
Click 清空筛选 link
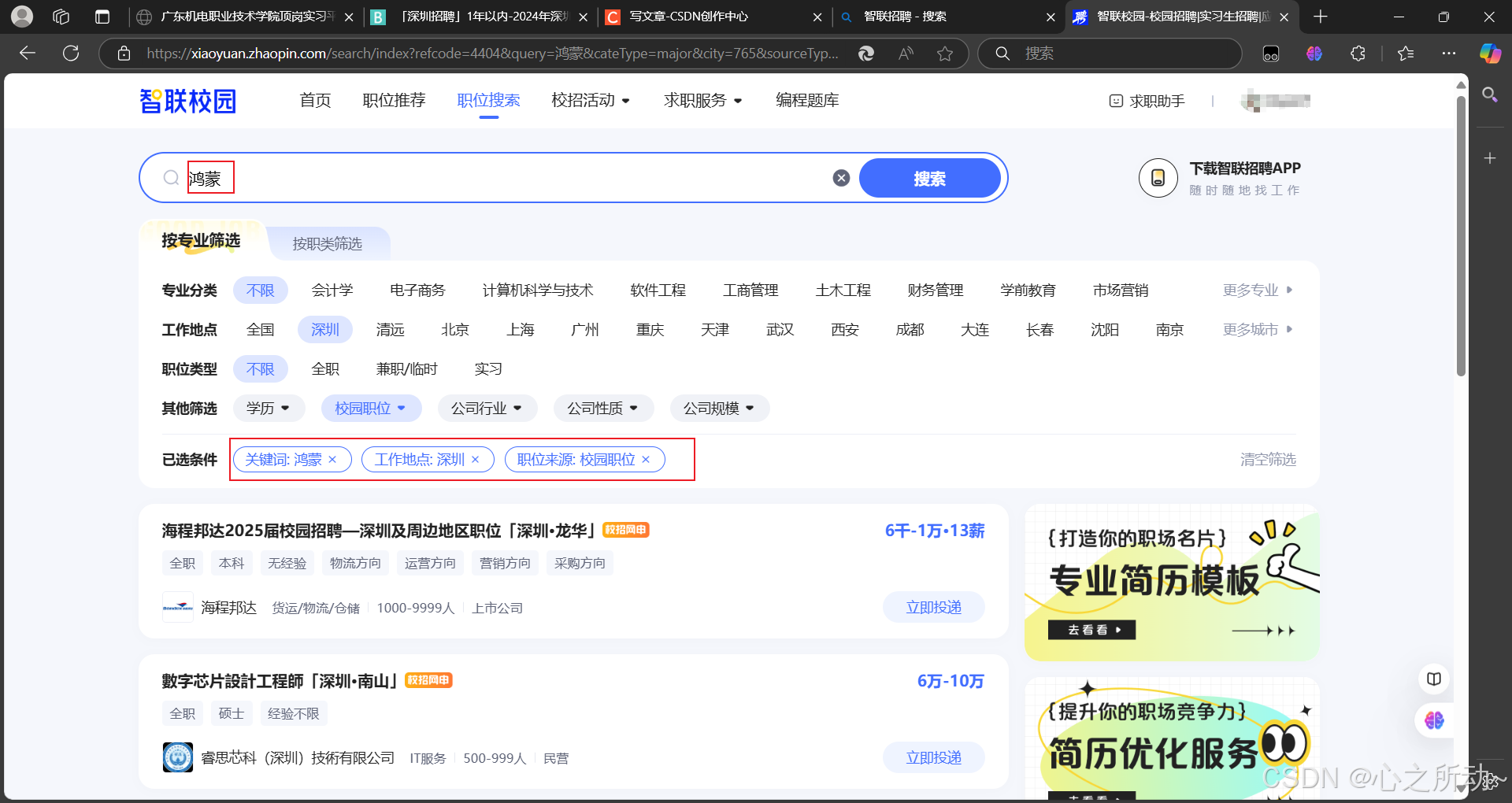(x=1268, y=460)
